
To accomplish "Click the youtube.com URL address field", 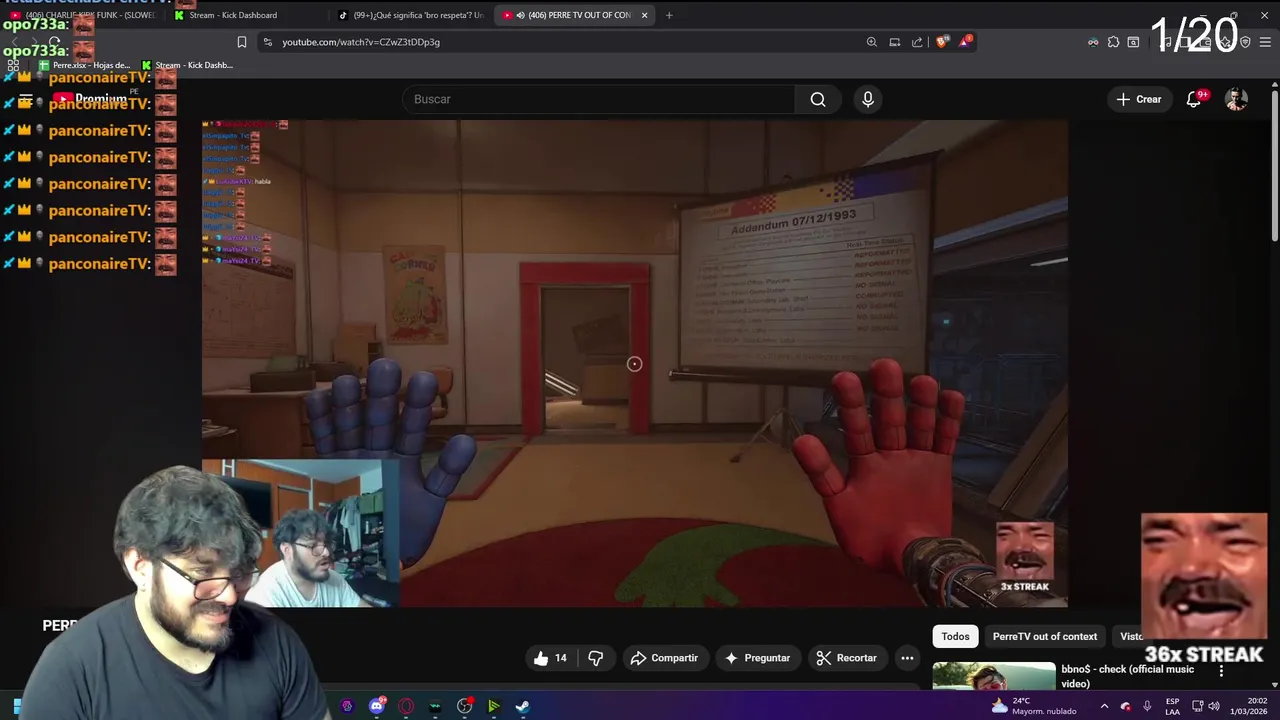I will pos(361,42).
